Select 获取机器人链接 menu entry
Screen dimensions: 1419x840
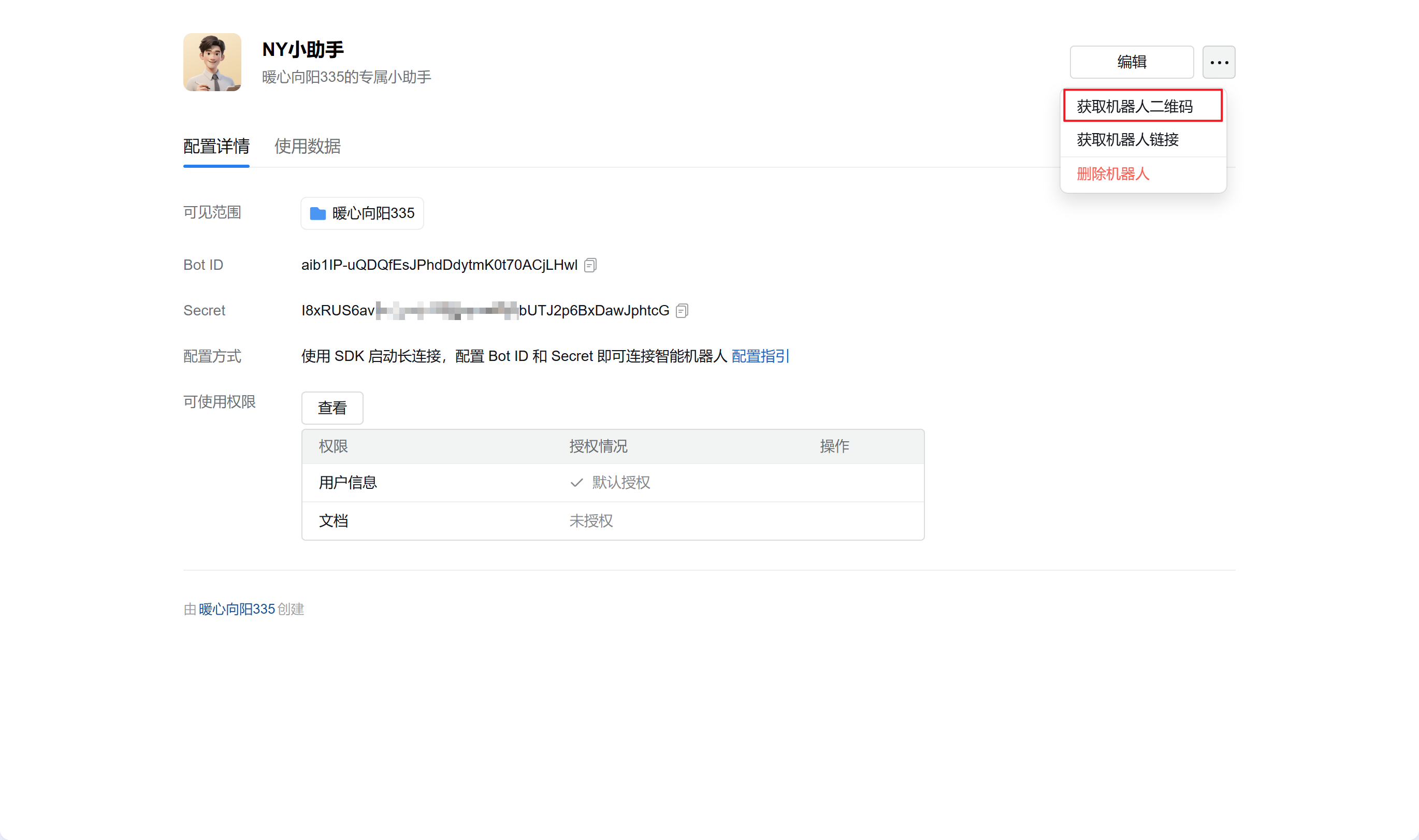pyautogui.click(x=1127, y=139)
